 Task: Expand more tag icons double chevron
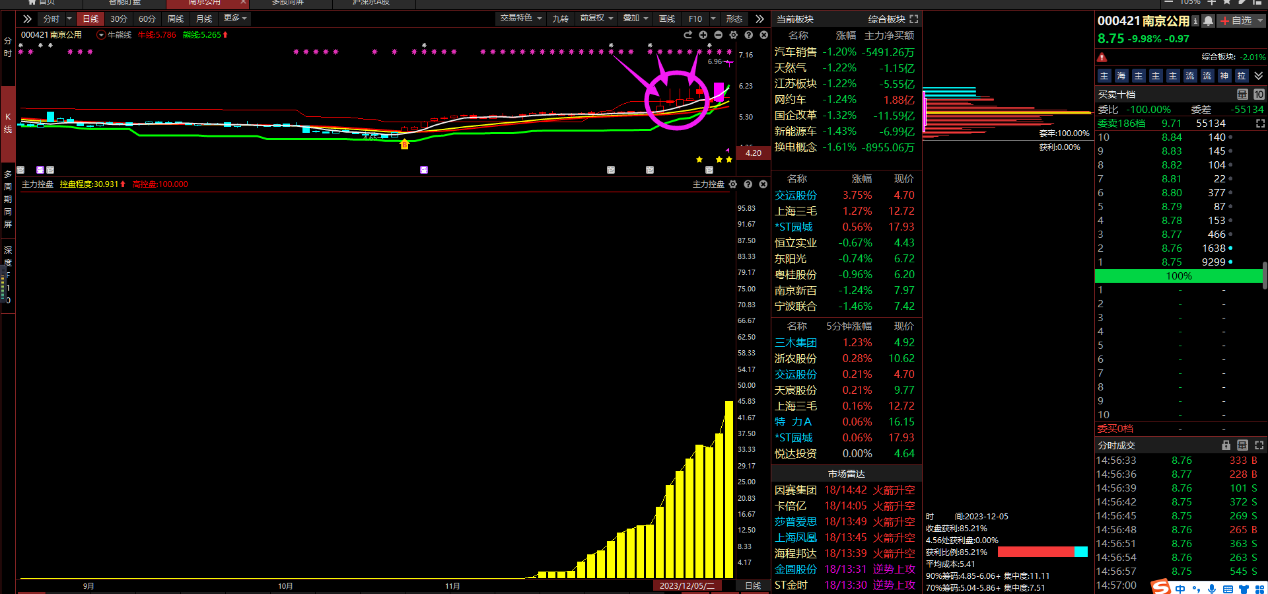[x=1258, y=75]
